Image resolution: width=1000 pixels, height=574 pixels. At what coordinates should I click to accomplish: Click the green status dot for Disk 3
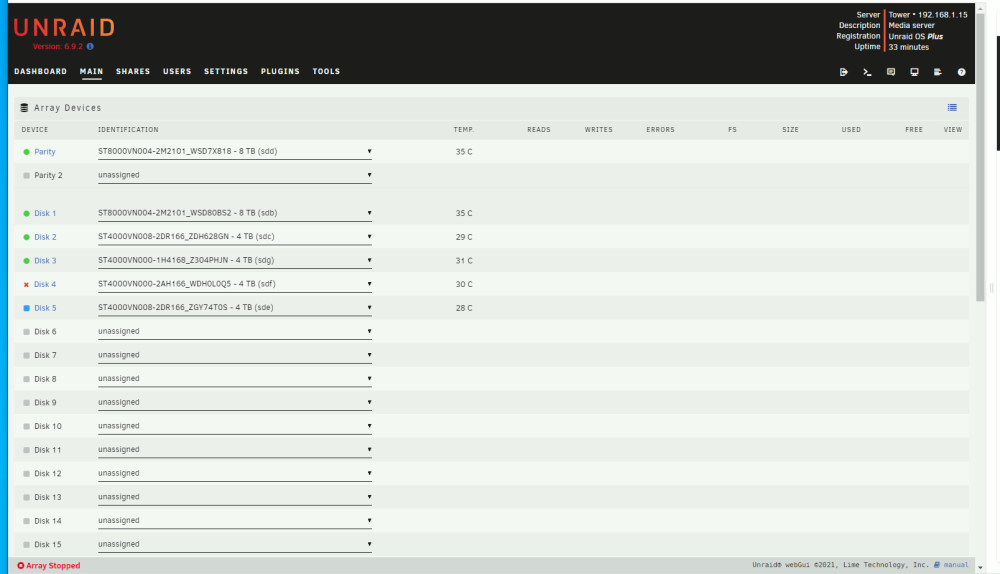tap(26, 261)
